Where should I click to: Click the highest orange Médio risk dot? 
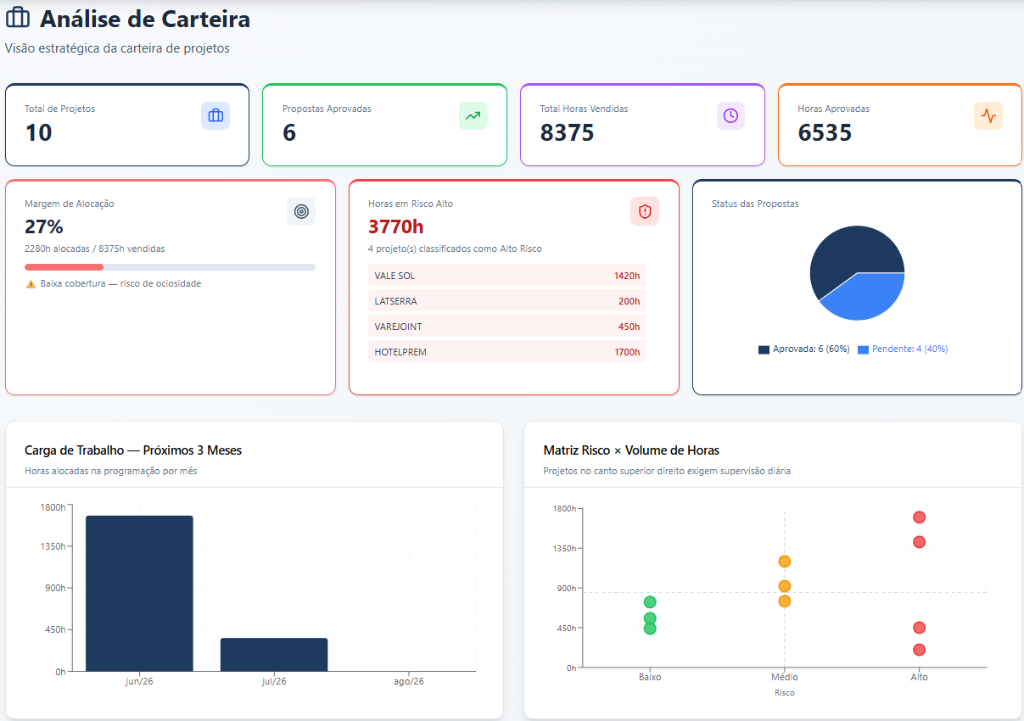[x=784, y=562]
